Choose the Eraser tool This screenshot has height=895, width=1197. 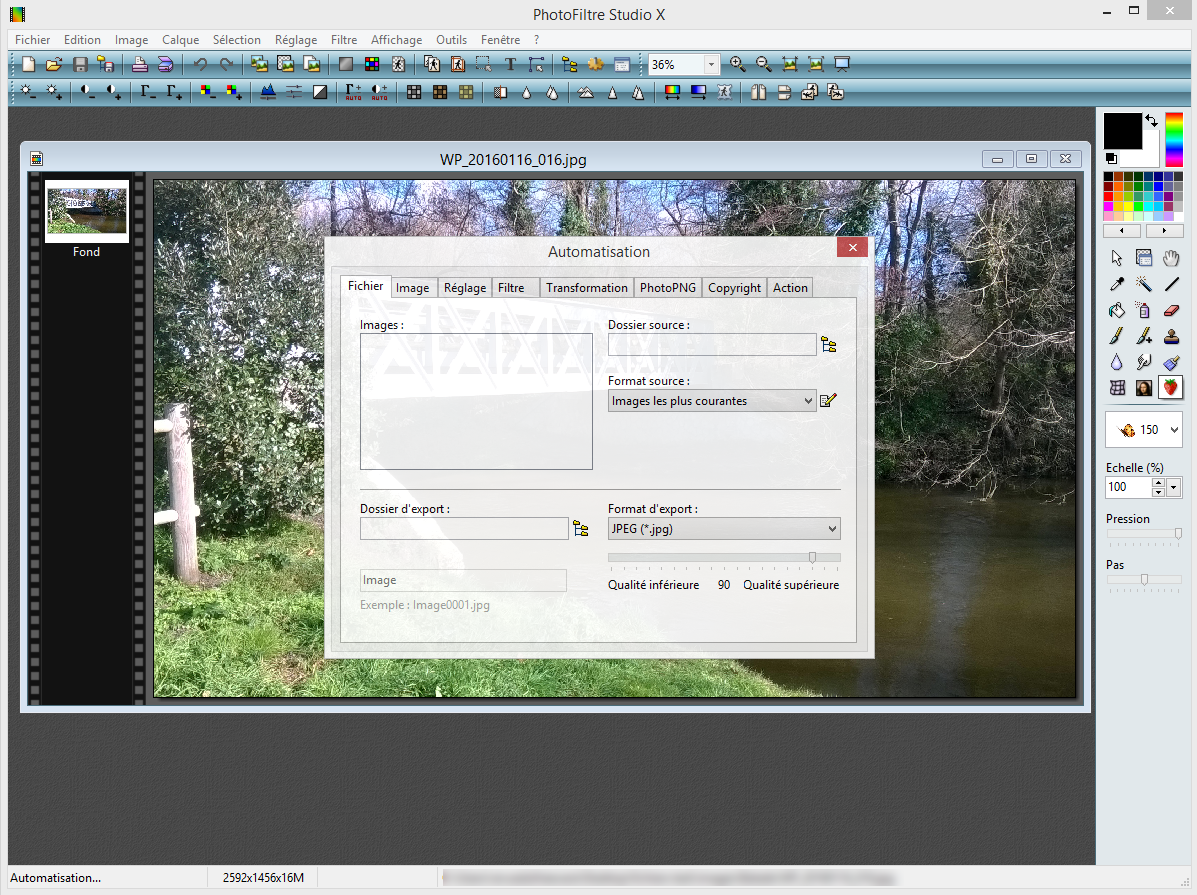tap(1172, 311)
